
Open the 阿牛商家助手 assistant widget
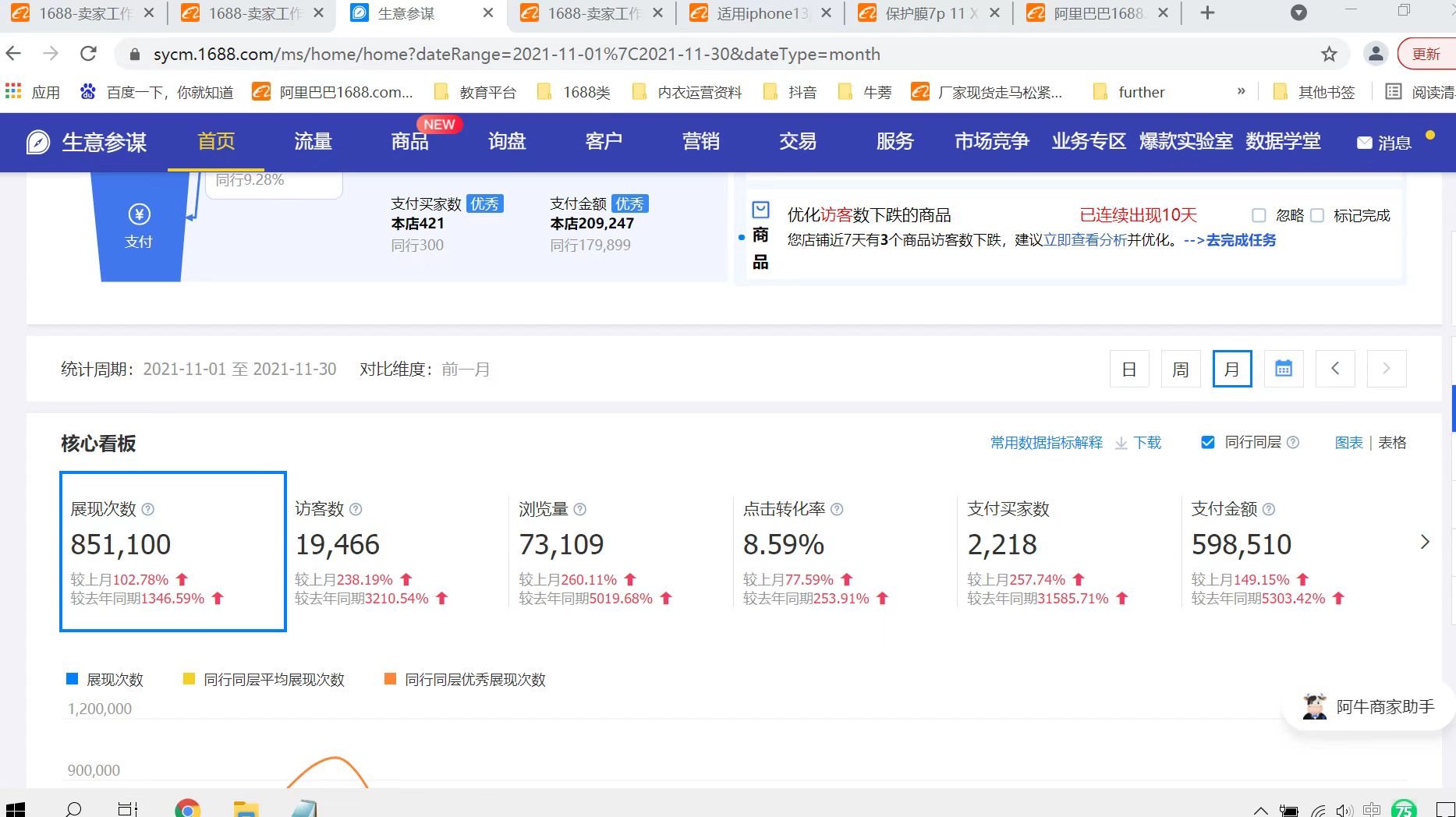[x=1369, y=706]
